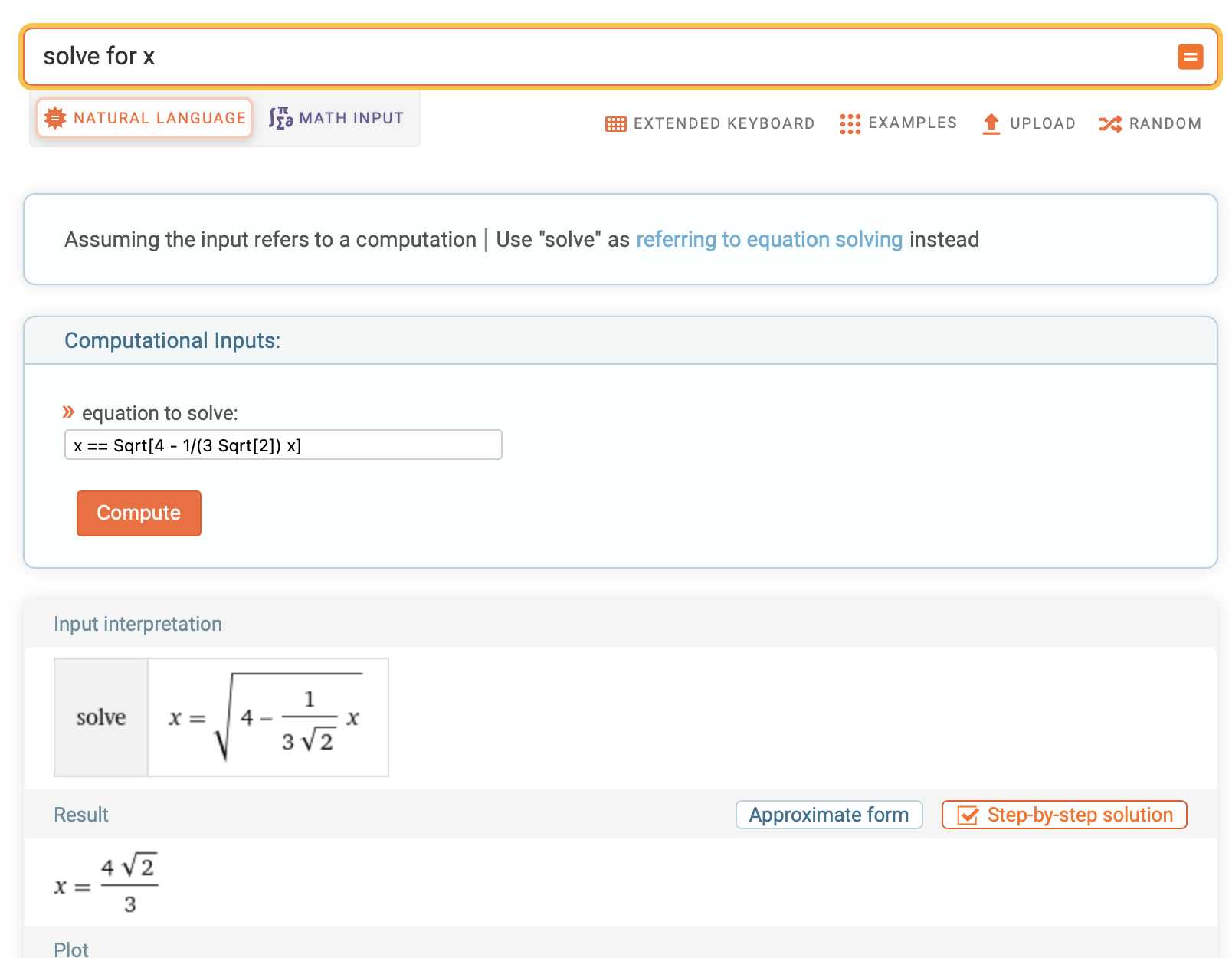Screen dimensions: 1232x958
Task: Click the result fraction x = 4√2/3
Action: [106, 885]
